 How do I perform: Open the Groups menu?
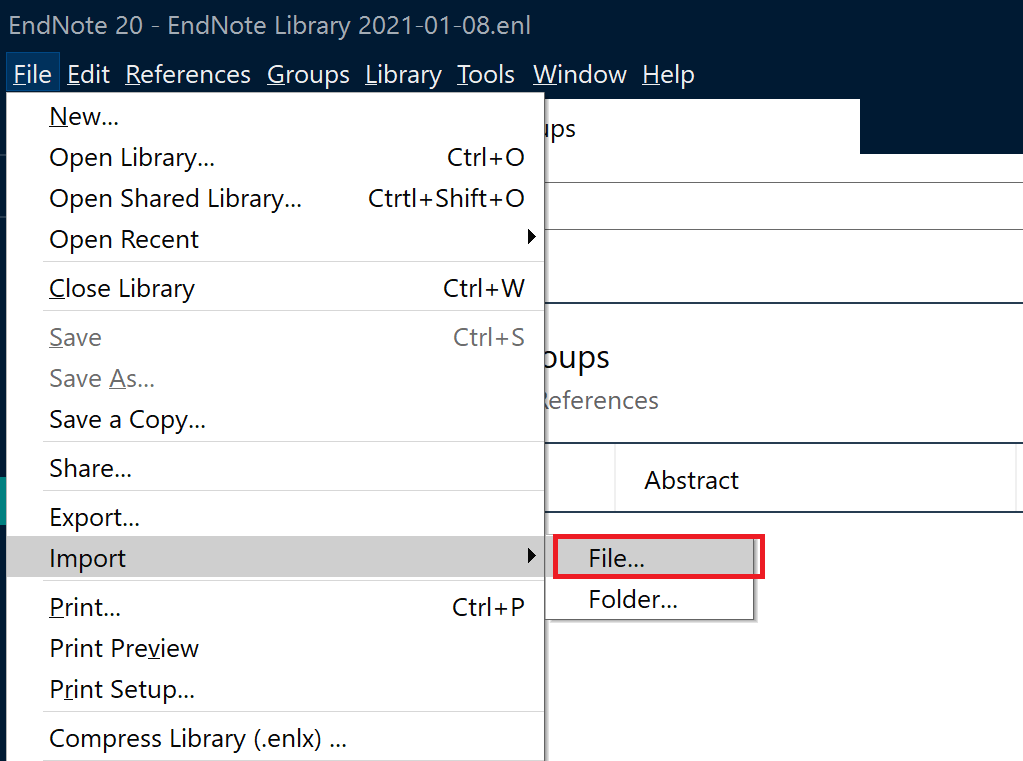click(308, 74)
